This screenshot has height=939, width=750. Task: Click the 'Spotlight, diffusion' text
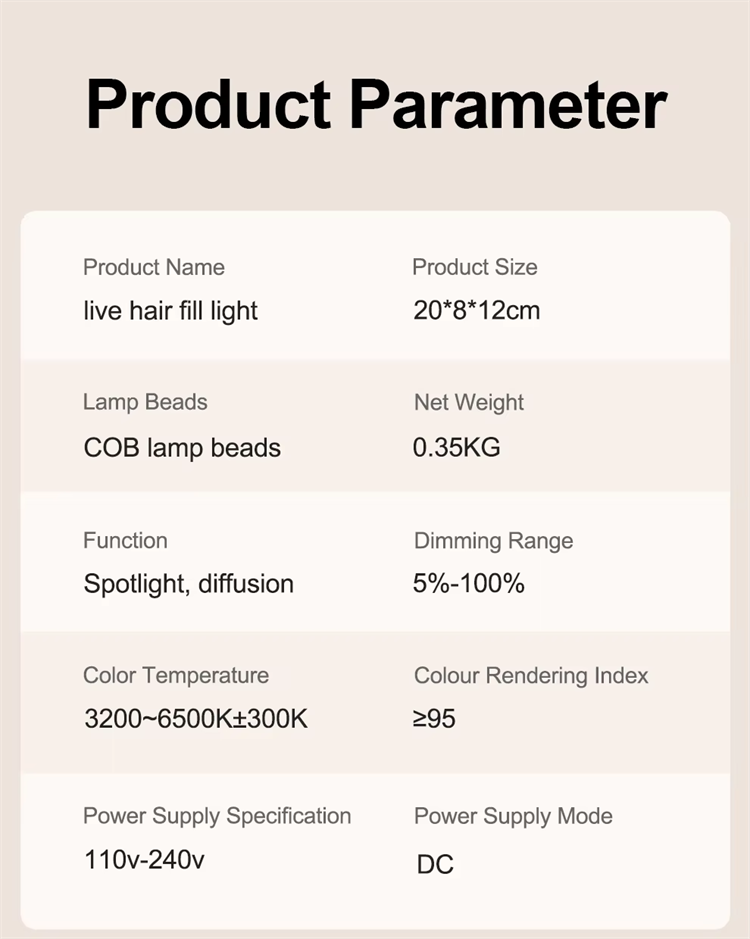point(189,584)
